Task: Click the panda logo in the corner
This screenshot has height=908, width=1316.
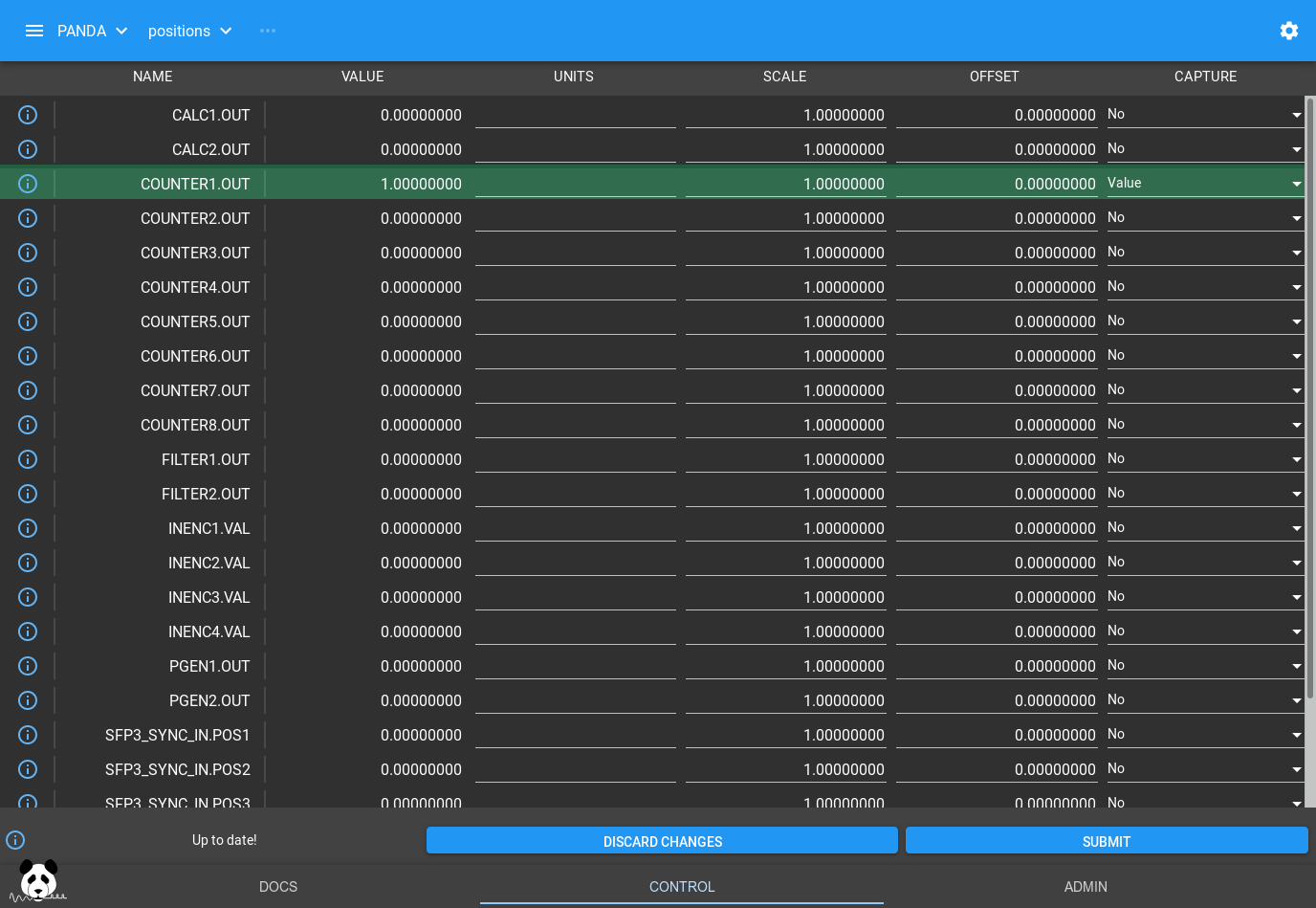Action: pos(38,880)
